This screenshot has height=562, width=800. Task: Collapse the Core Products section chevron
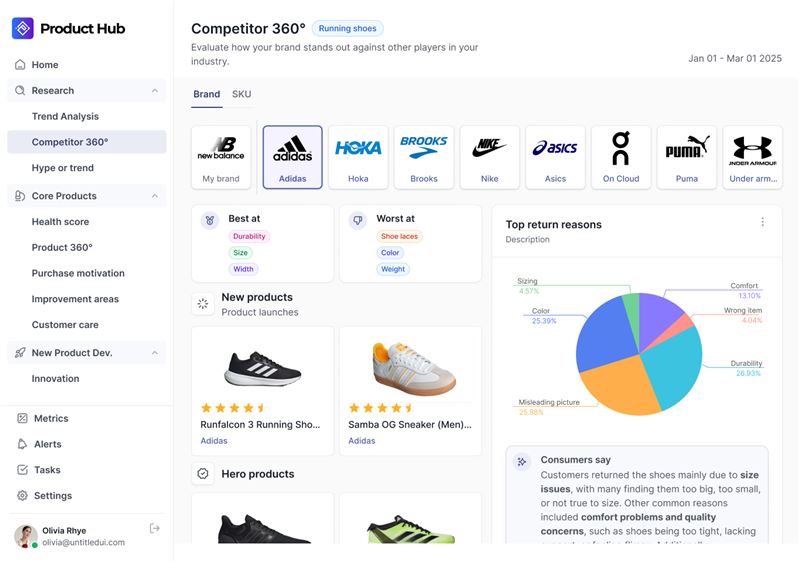(x=155, y=196)
